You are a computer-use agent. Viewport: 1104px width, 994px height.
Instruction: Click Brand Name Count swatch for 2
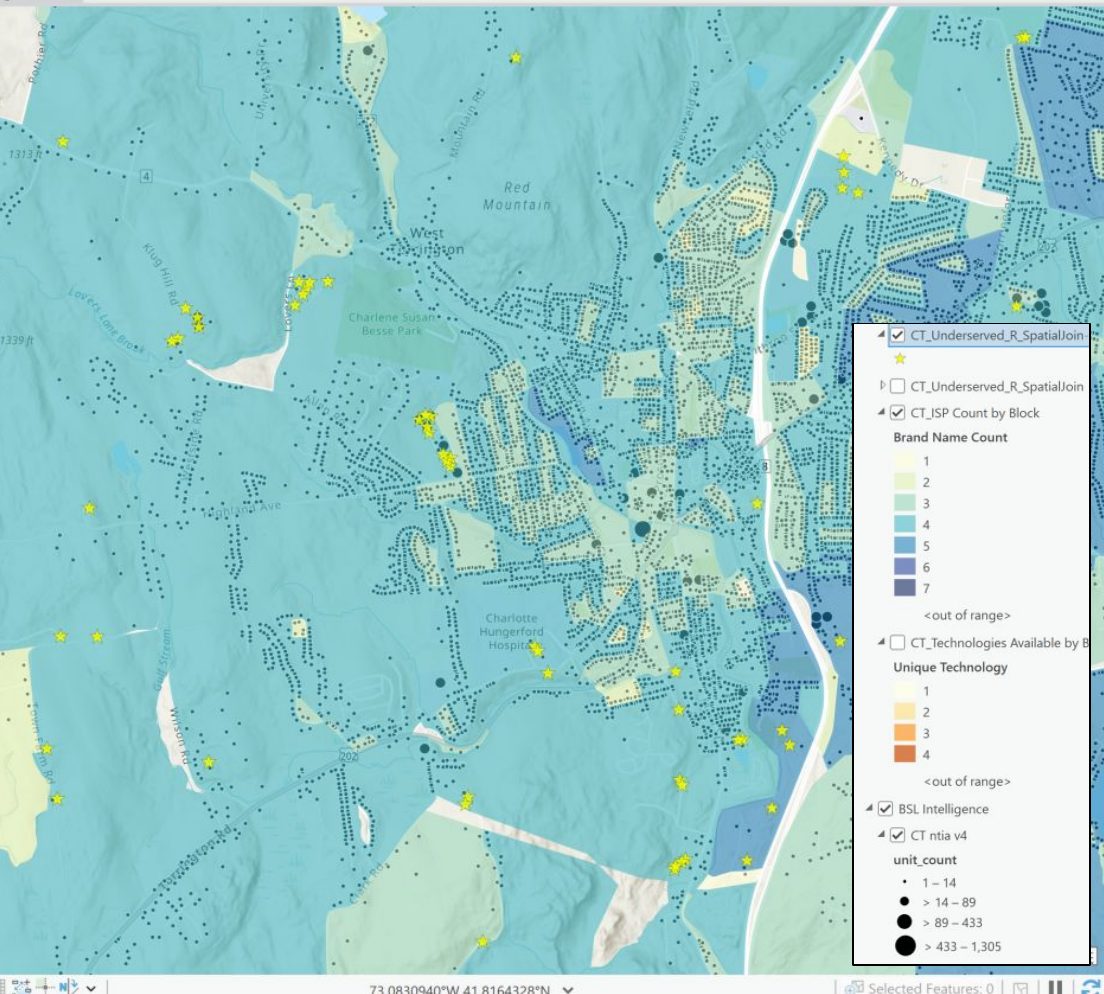pyautogui.click(x=905, y=482)
